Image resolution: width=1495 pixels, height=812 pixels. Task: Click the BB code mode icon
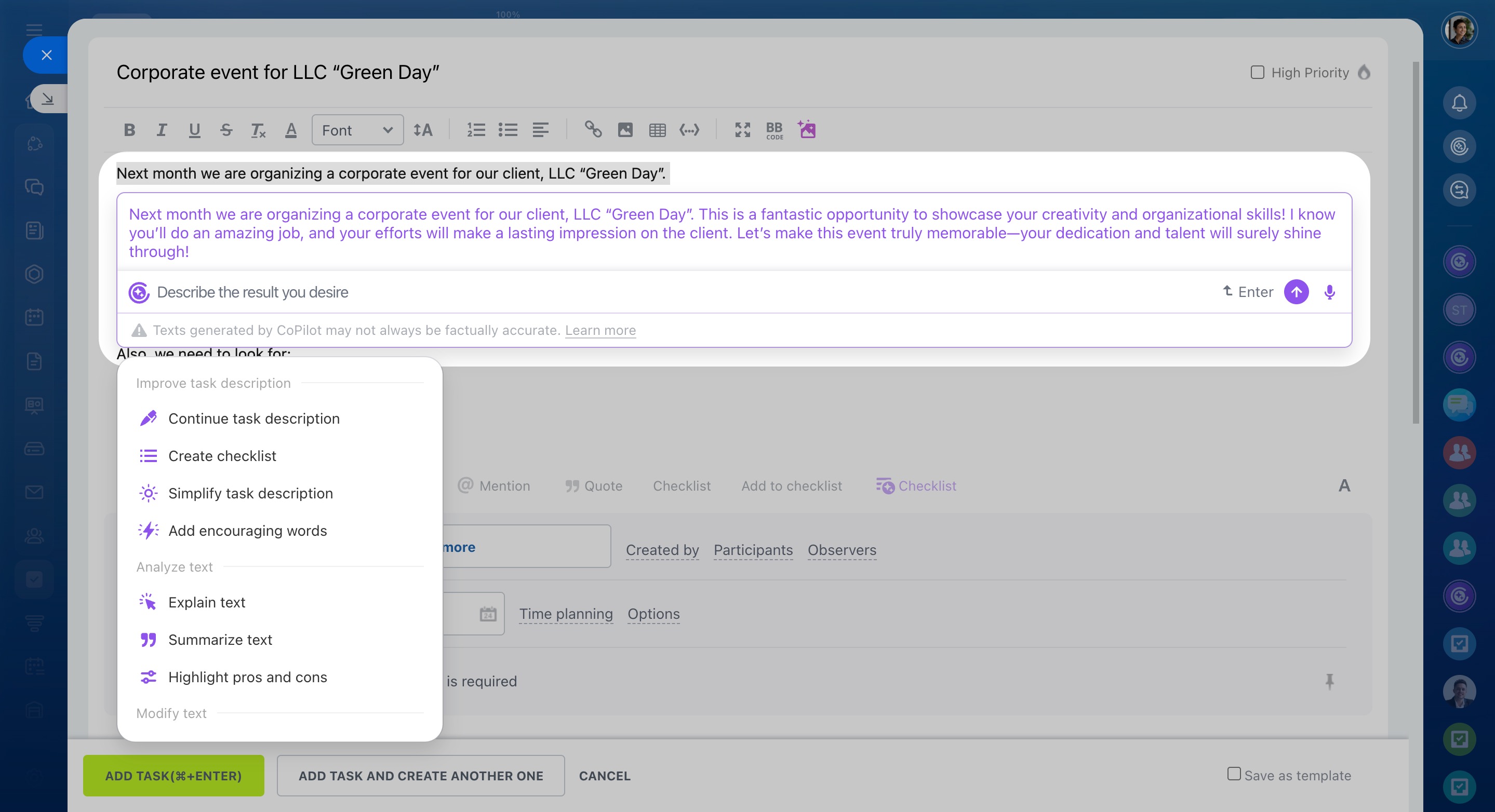(x=774, y=130)
